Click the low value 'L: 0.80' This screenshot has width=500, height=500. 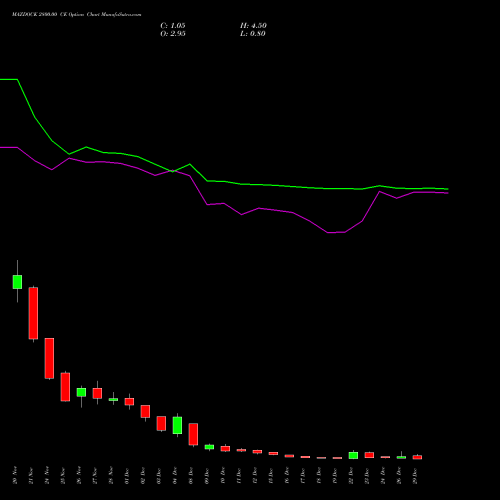coord(253,34)
